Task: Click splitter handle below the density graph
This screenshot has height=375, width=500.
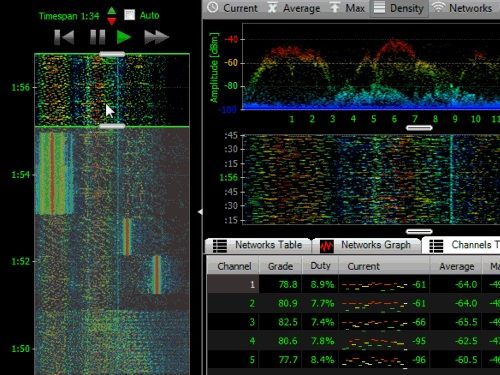Action: pos(419,128)
